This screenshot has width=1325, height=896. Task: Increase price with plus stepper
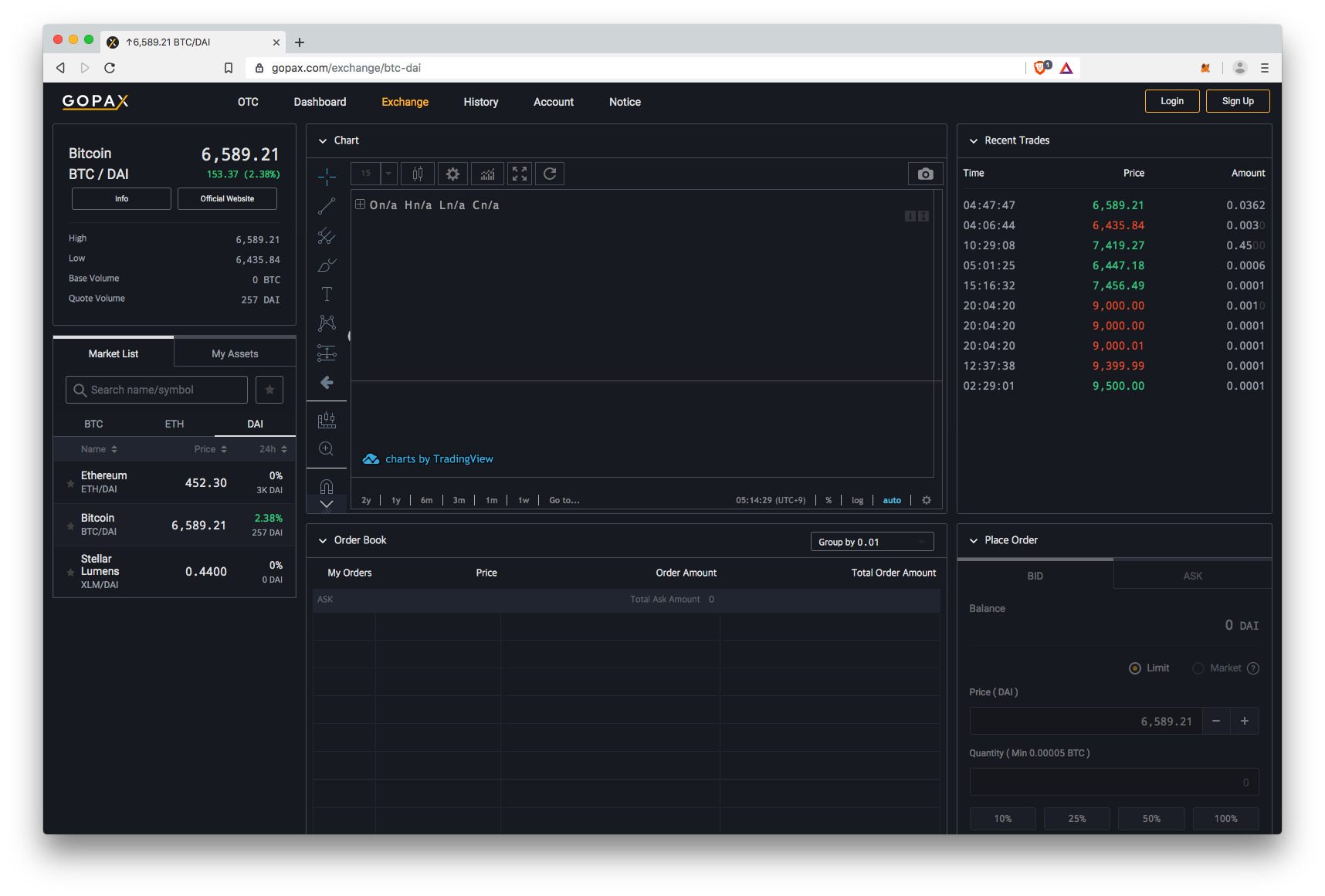click(x=1245, y=721)
